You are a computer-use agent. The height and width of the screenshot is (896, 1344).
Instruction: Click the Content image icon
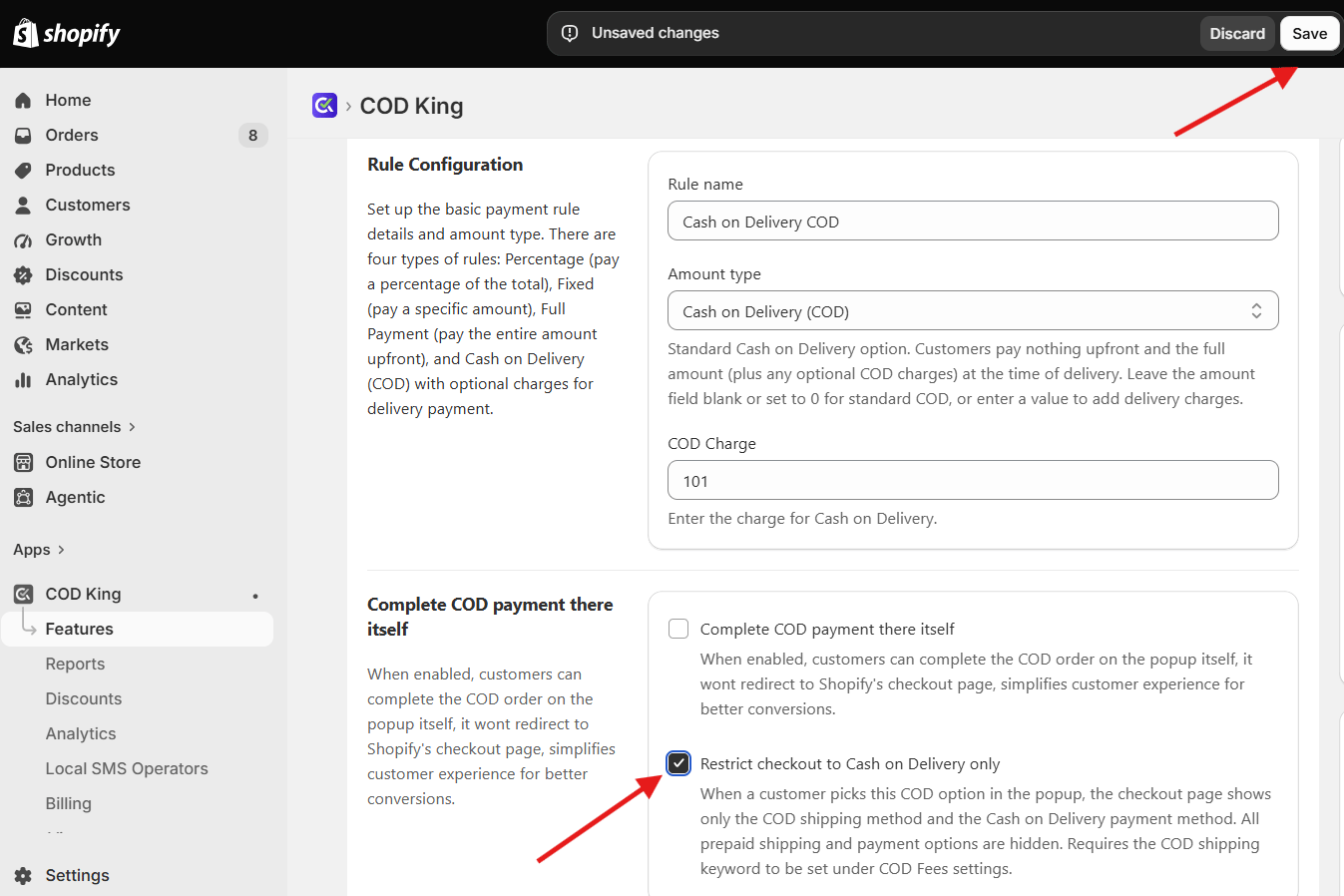coord(23,309)
